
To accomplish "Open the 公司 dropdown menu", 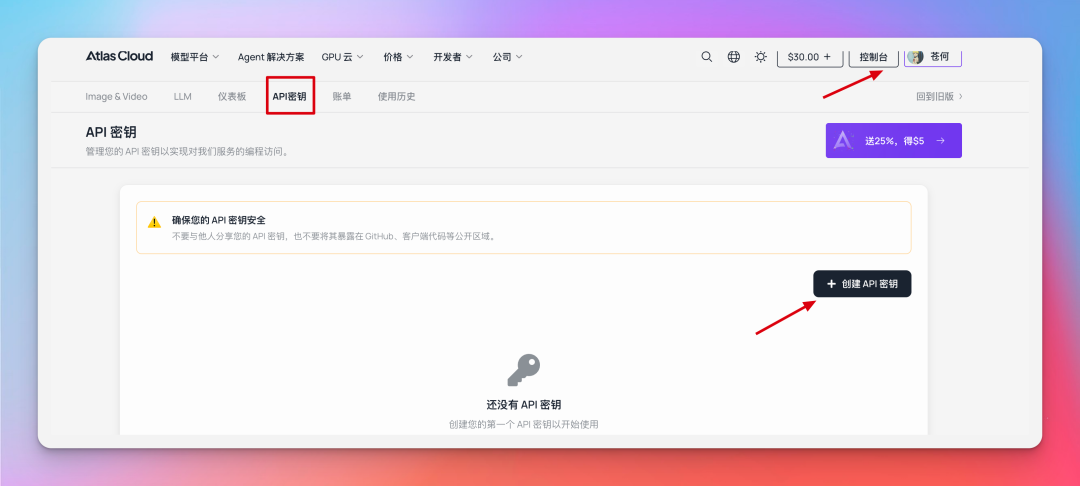I will point(507,57).
